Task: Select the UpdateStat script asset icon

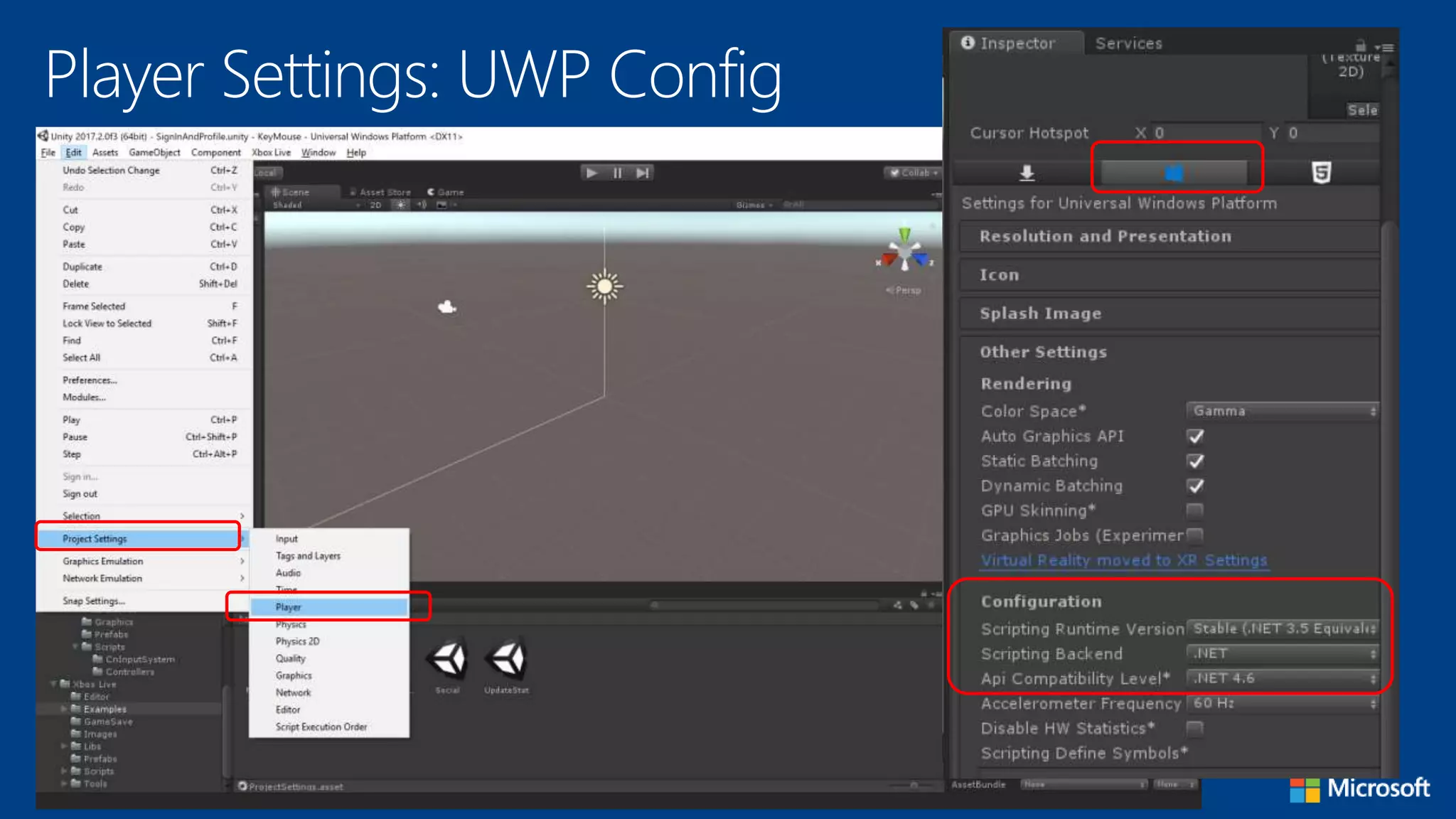Action: click(x=506, y=660)
